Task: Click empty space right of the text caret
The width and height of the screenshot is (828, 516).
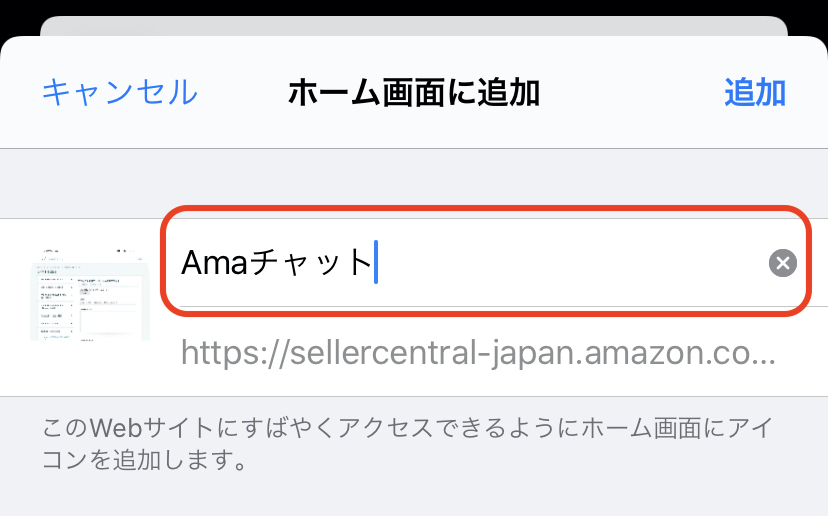Action: (x=560, y=263)
